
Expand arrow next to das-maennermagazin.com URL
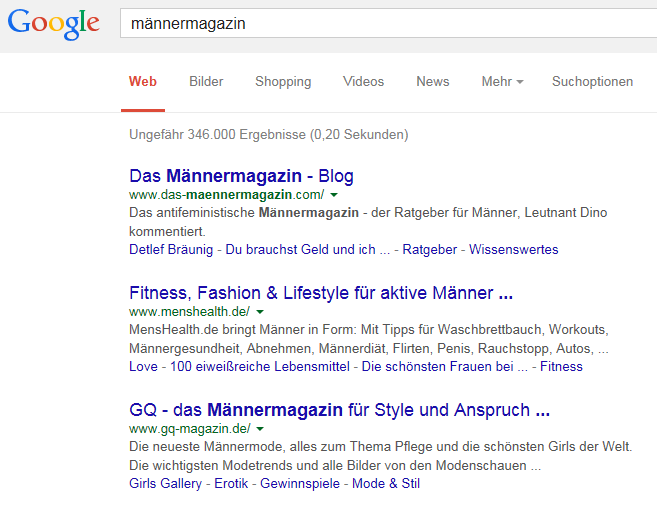click(334, 195)
